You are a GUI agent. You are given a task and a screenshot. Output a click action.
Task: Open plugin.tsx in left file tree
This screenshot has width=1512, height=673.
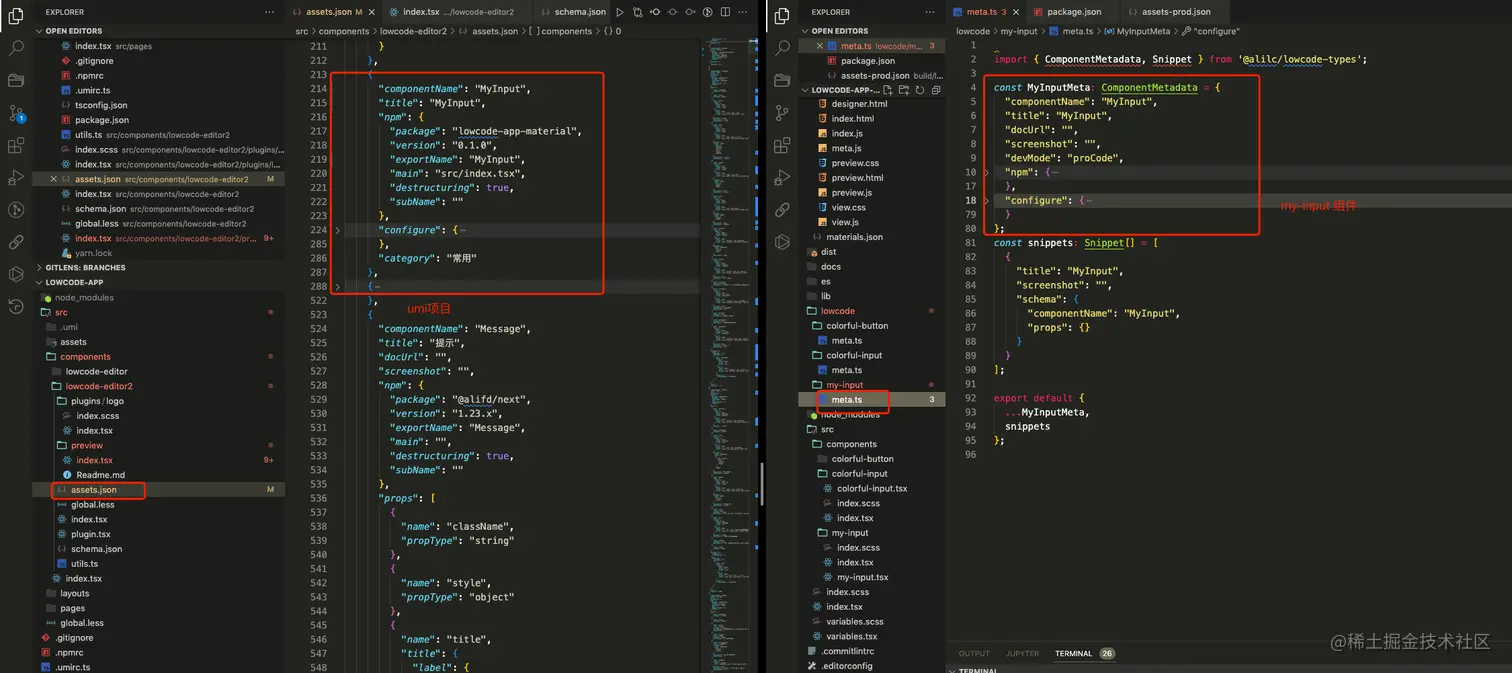pyautogui.click(x=90, y=534)
